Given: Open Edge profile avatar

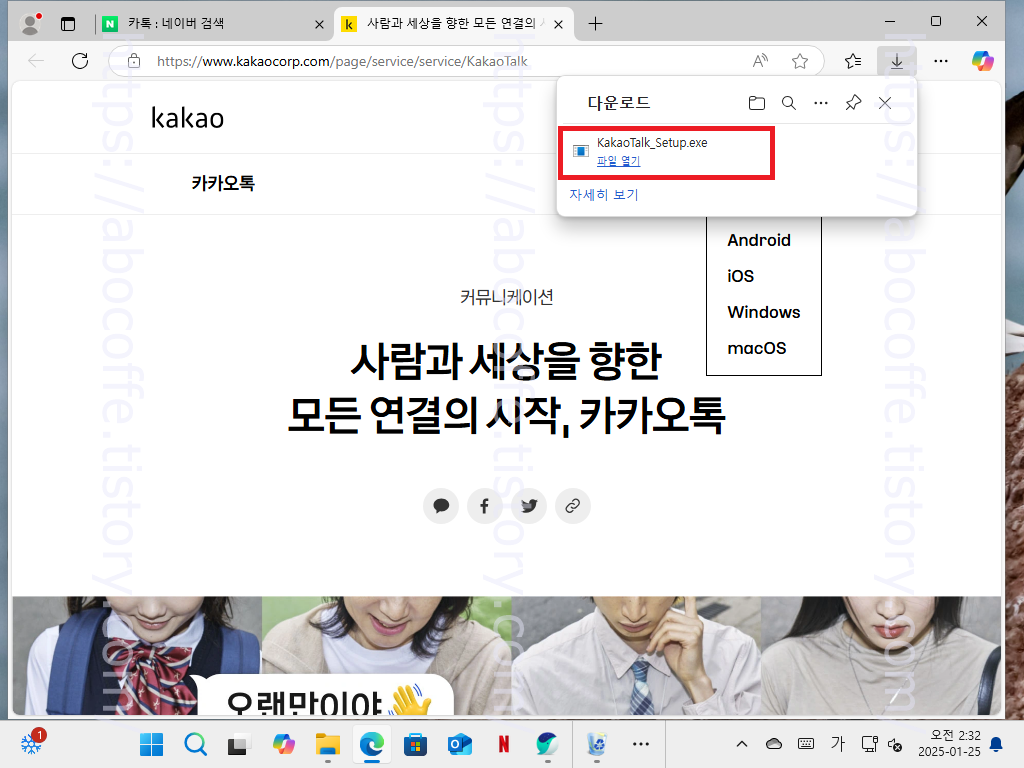Looking at the screenshot, I should pyautogui.click(x=30, y=24).
